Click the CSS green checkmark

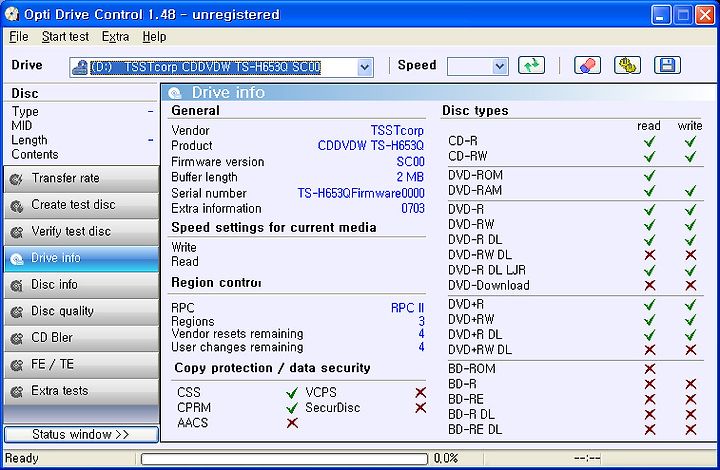292,393
